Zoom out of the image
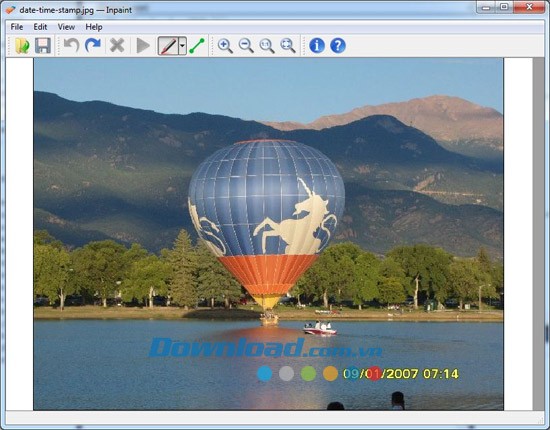 click(246, 46)
